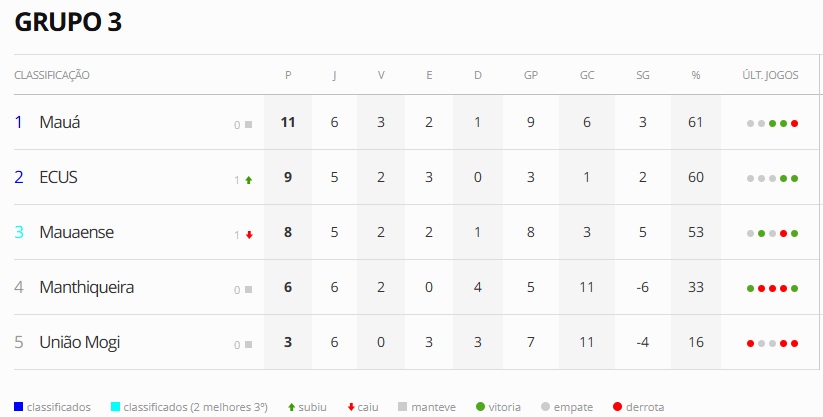Click União Mogi gray unchanged square icon
This screenshot has height=417, width=823.
point(248,345)
